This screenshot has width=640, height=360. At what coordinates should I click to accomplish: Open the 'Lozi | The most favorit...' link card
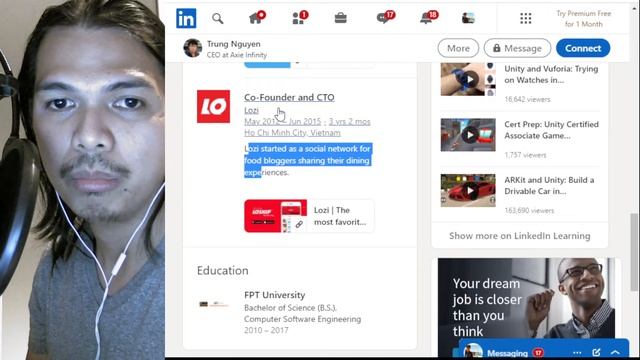309,216
